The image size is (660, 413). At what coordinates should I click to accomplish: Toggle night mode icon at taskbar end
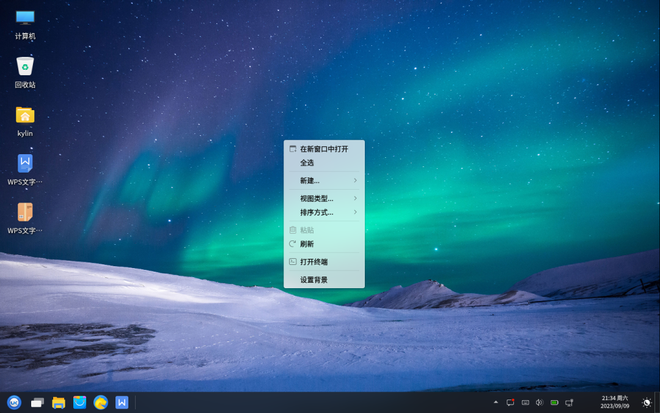[x=646, y=402]
